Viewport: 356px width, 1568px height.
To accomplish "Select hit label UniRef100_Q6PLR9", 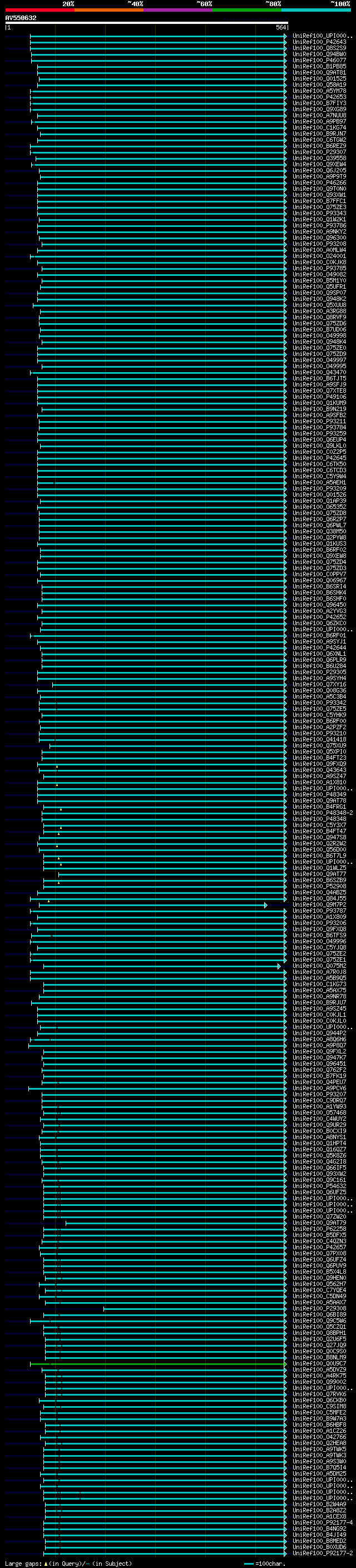I will (319, 660).
